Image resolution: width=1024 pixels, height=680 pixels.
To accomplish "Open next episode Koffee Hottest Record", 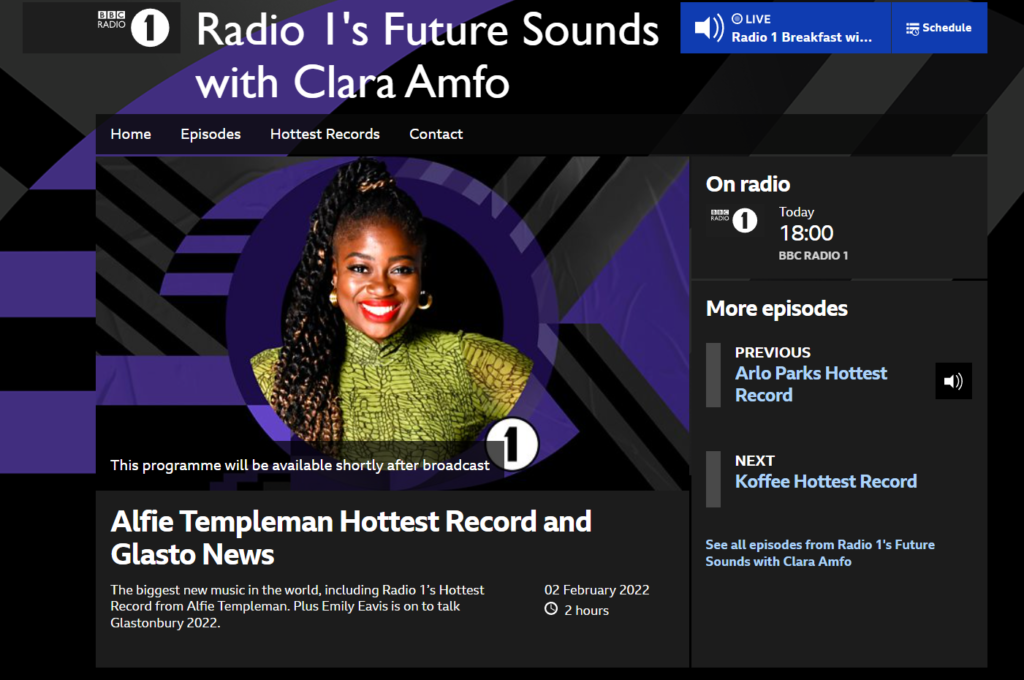I will (x=825, y=481).
